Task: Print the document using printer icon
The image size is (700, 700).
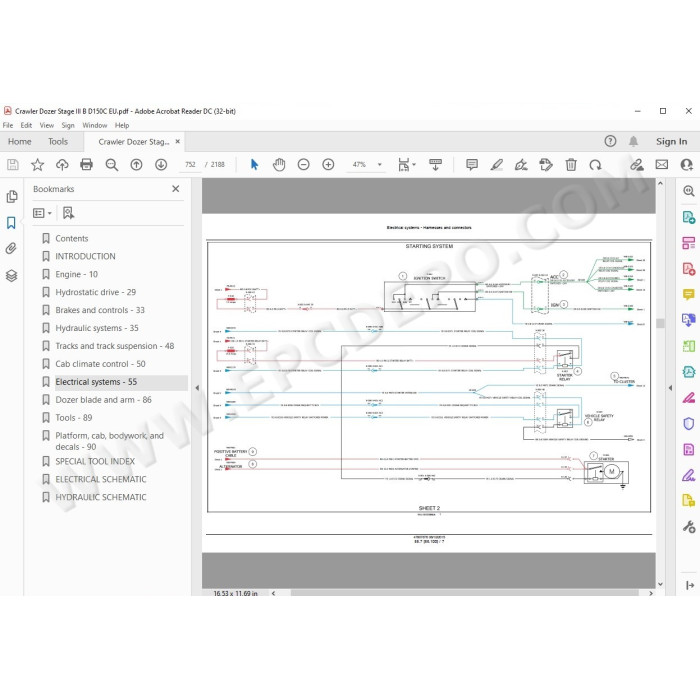Action: pyautogui.click(x=86, y=165)
